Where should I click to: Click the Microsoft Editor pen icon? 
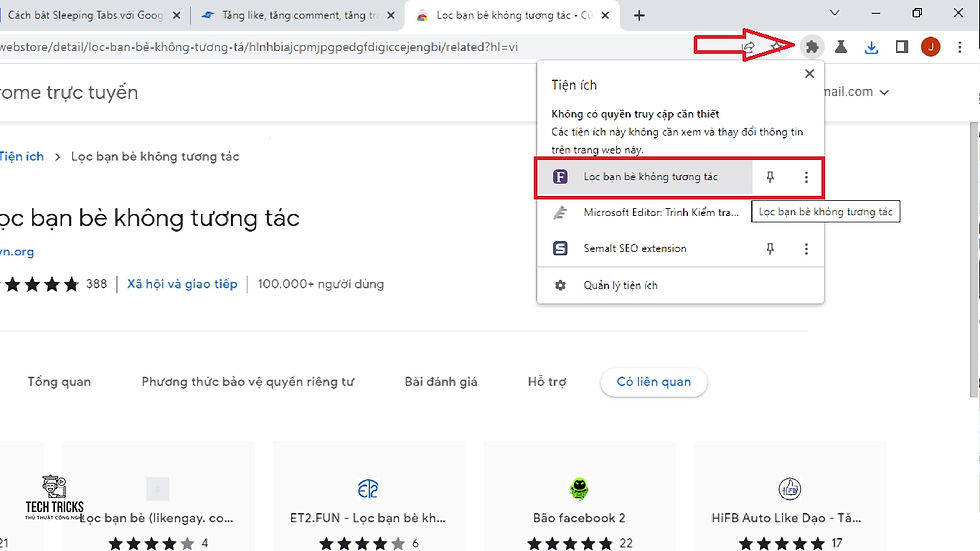click(x=560, y=212)
